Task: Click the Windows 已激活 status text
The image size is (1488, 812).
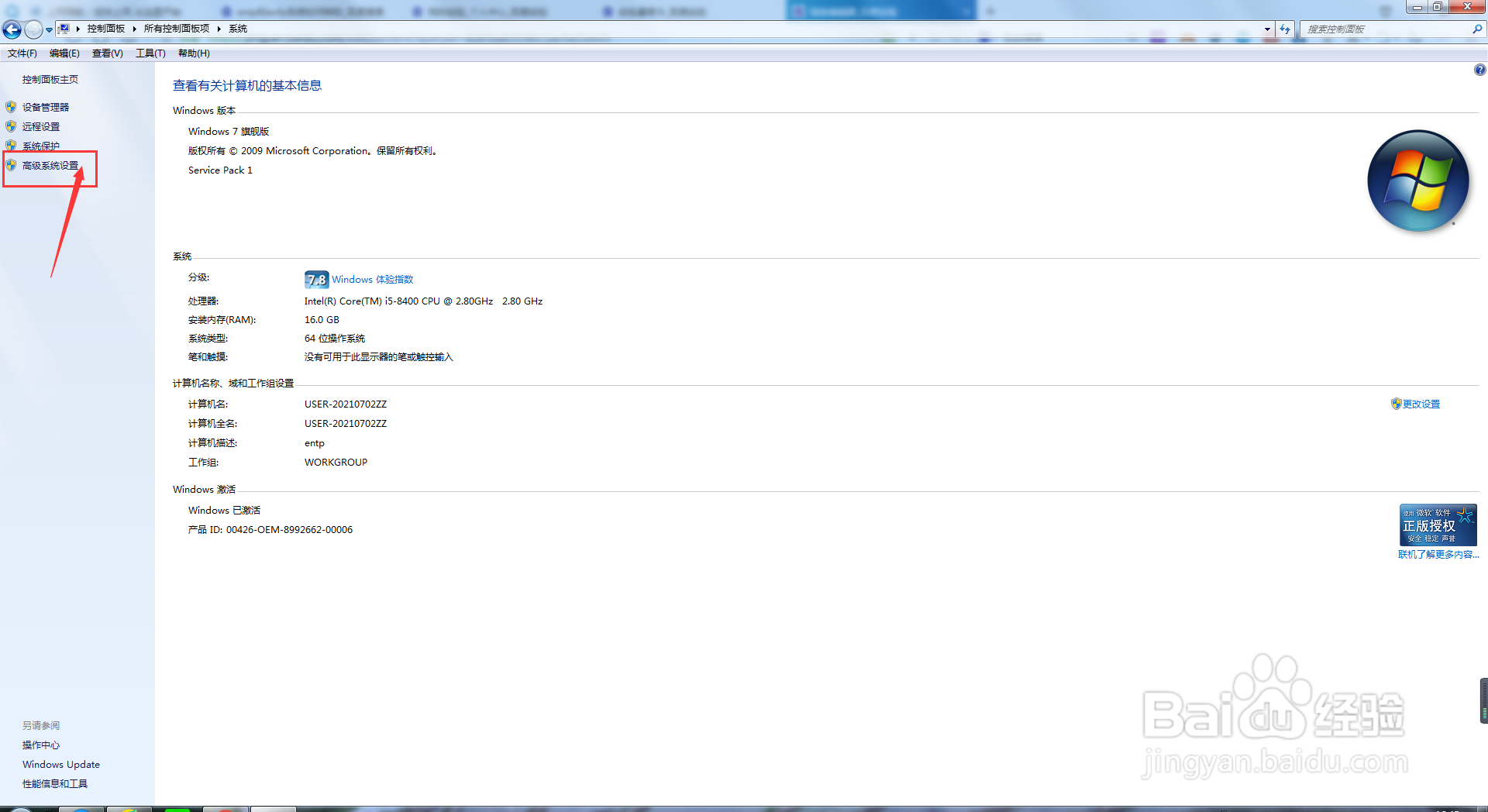Action: pyautogui.click(x=224, y=511)
